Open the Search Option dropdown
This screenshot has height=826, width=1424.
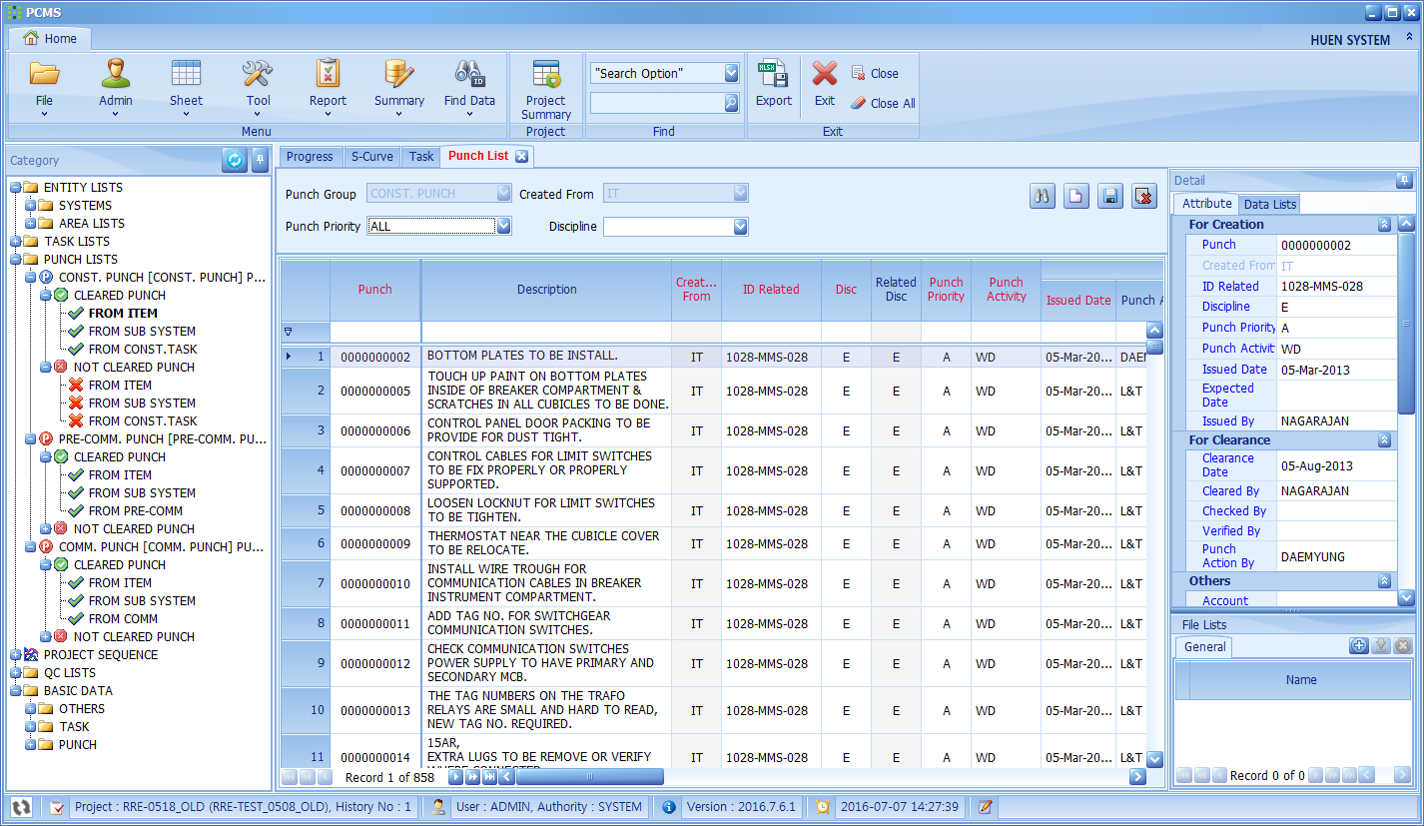[x=731, y=74]
